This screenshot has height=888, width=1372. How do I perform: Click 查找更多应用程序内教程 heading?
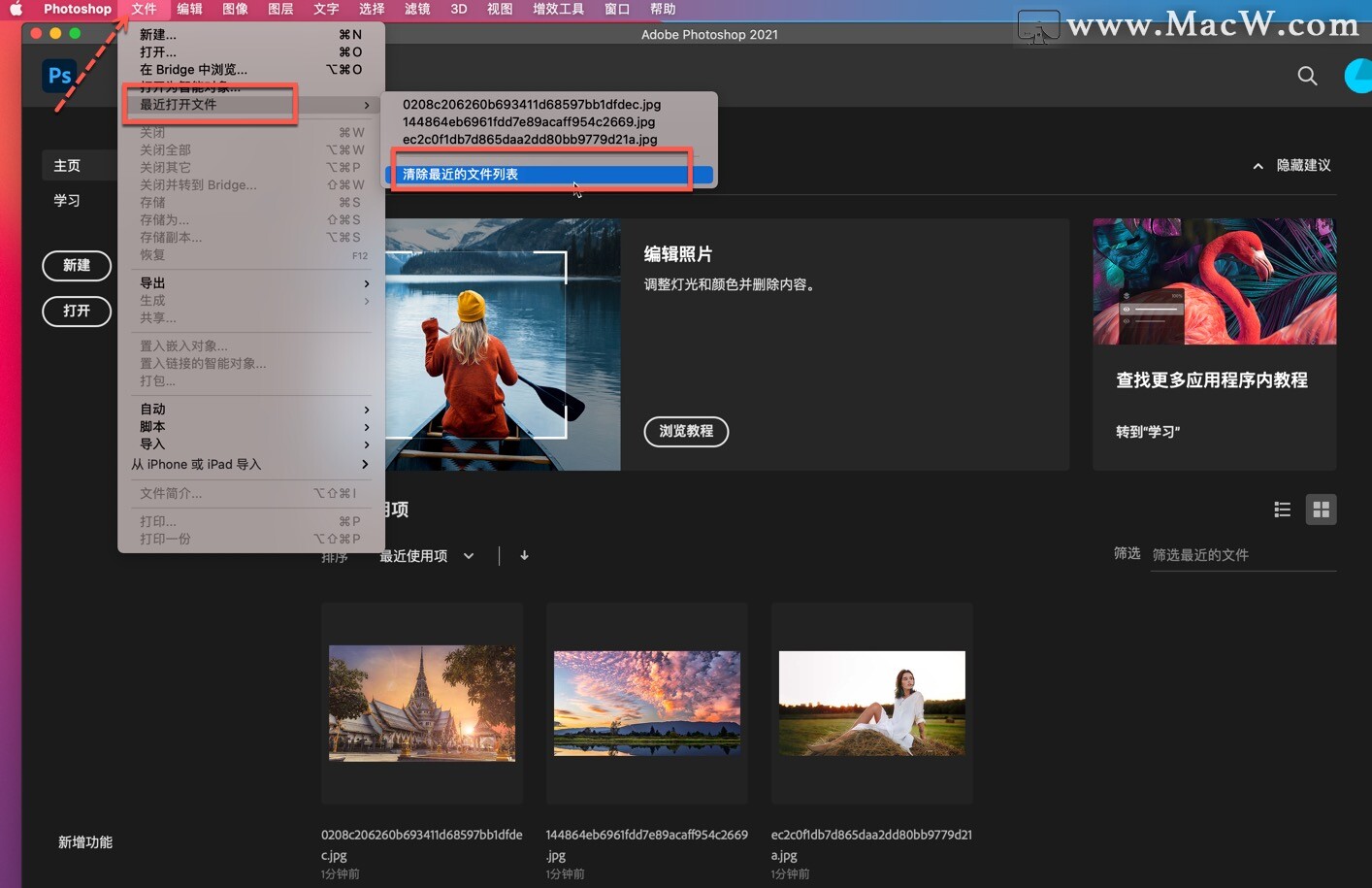(x=1212, y=380)
